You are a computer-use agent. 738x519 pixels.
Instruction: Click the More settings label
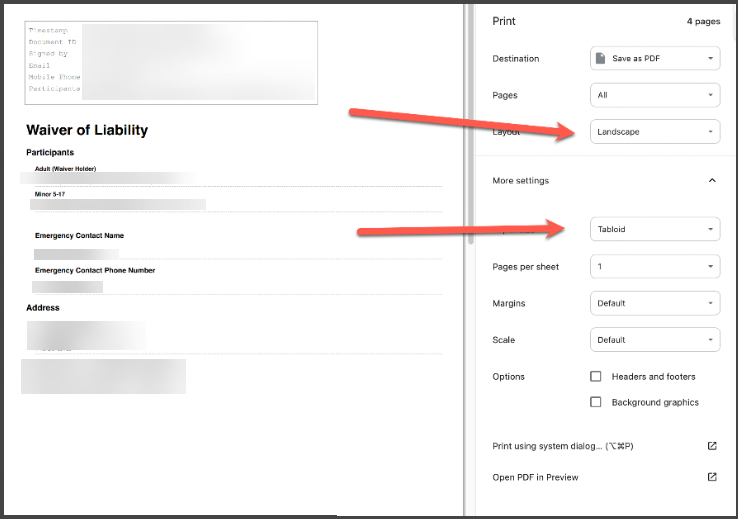coord(520,181)
